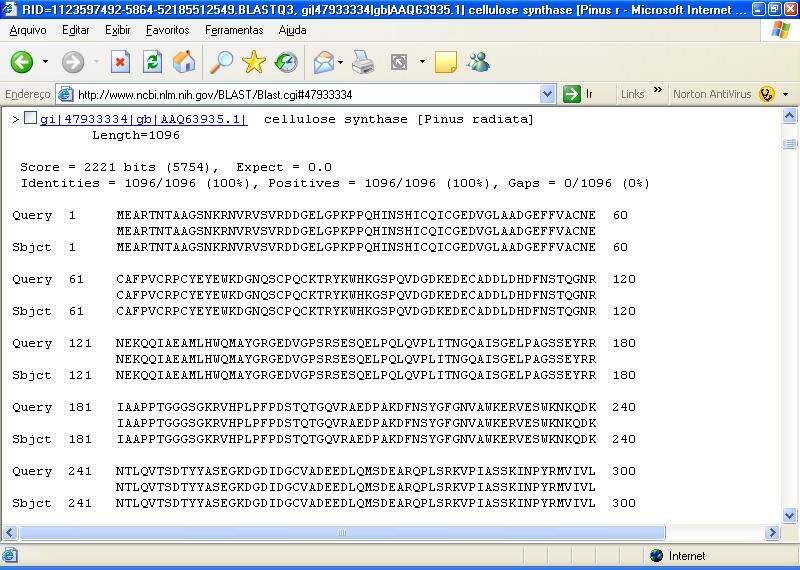Click the 'Query 1' row label
Screen dimensions: 800x570
tap(44, 215)
